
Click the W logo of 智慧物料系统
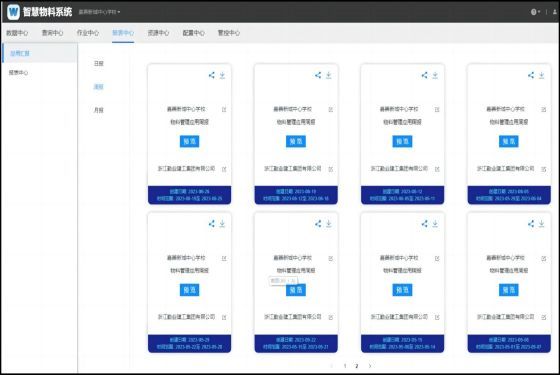point(13,12)
